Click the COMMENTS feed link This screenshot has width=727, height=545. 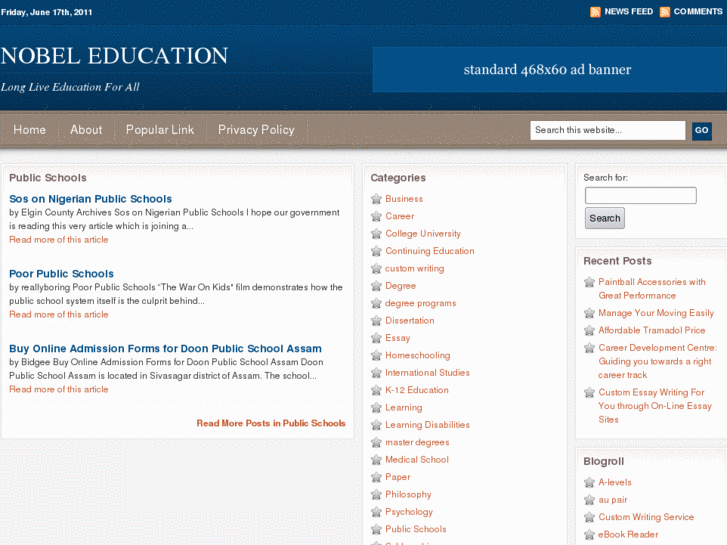pyautogui.click(x=698, y=12)
